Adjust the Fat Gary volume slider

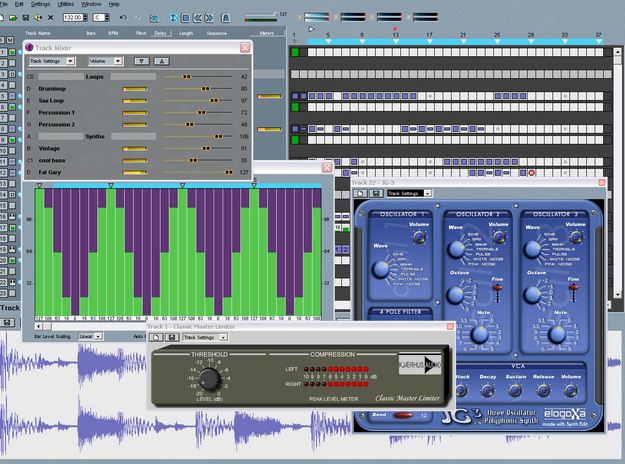tap(229, 172)
